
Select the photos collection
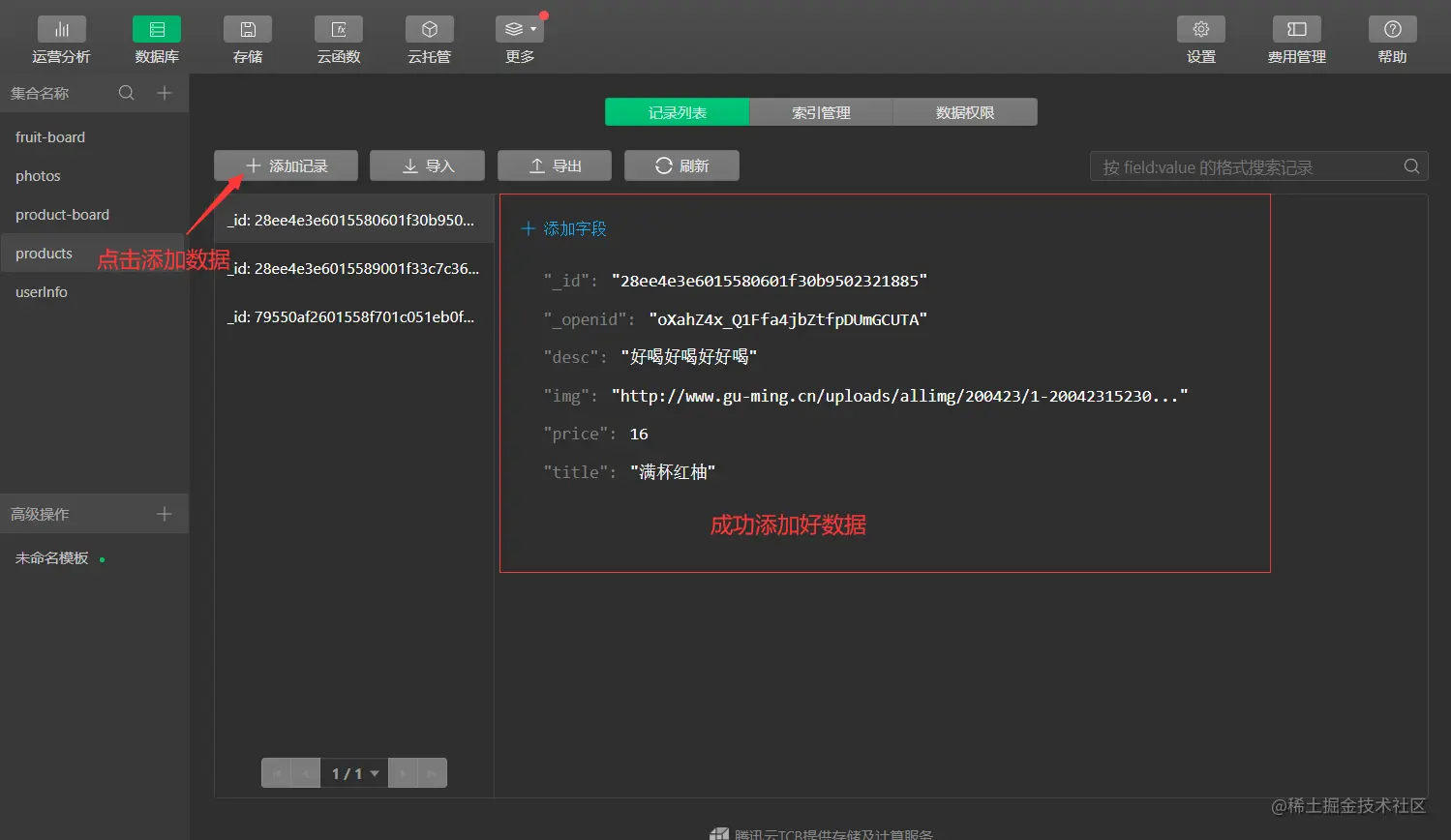(x=94, y=176)
